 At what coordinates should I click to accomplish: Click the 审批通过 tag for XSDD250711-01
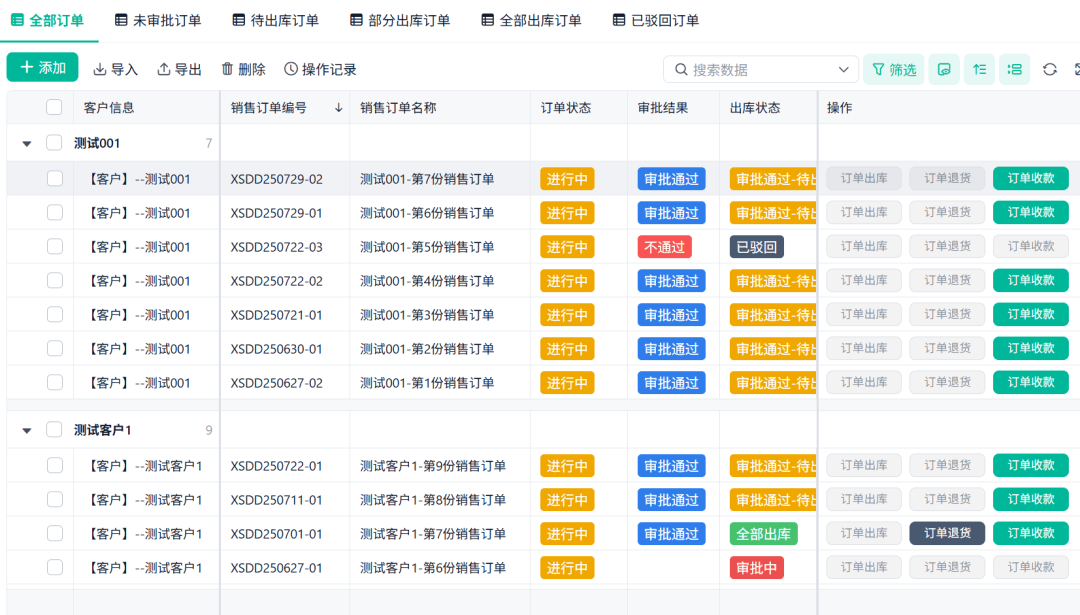671,500
